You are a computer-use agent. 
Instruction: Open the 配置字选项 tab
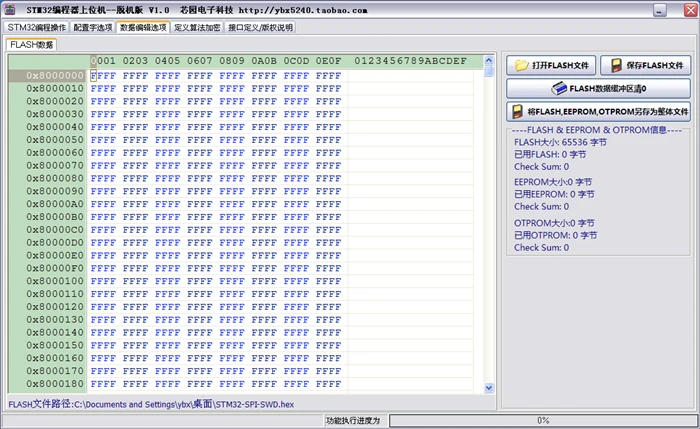[93, 27]
